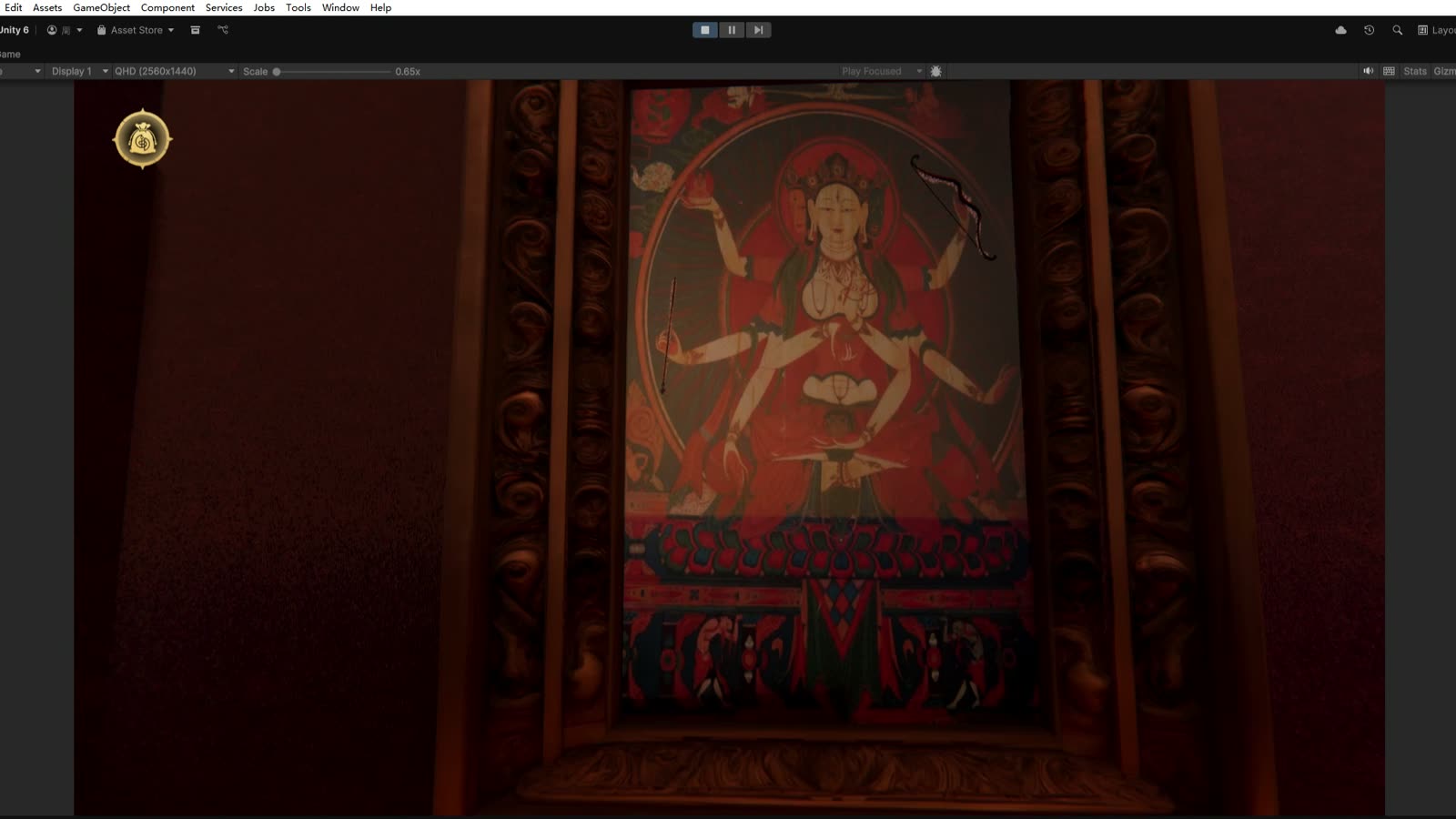Viewport: 1456px width, 819px height.
Task: Open the Window menu
Action: tap(340, 7)
